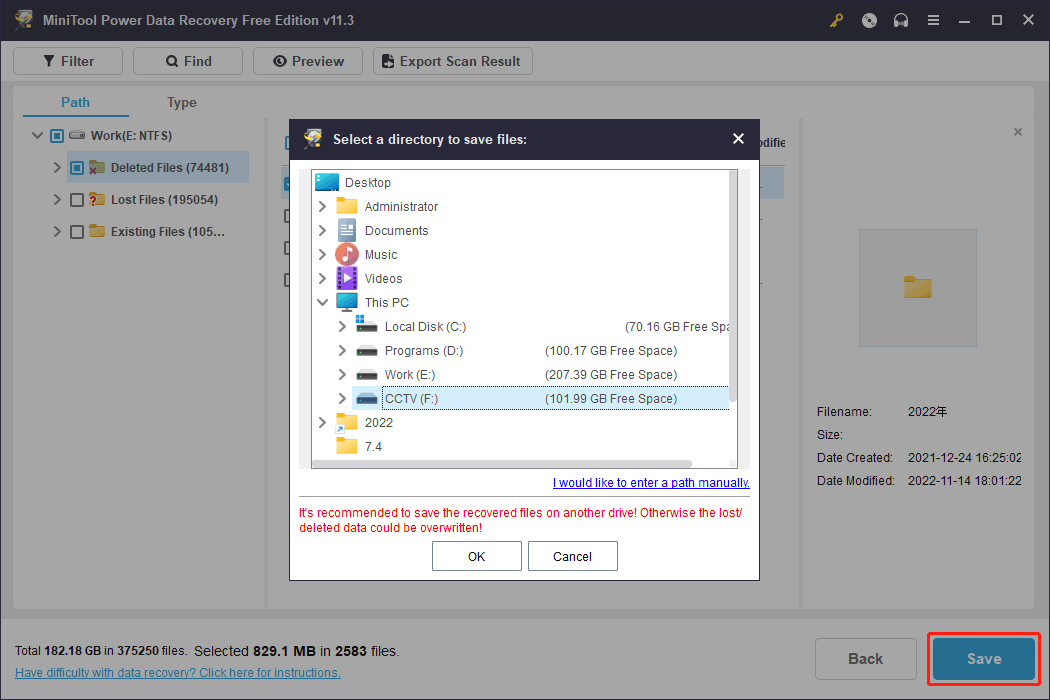Screen dimensions: 1050x700
Task: Open the Filter tool
Action: 68,61
